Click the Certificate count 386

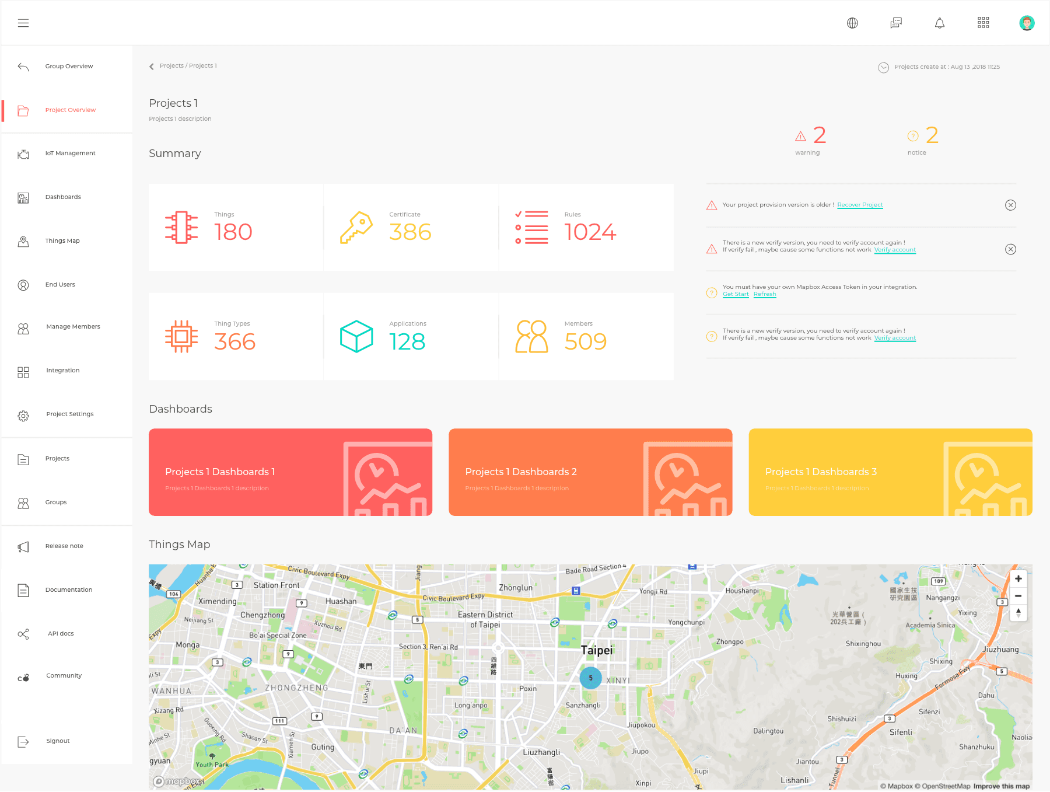pos(410,232)
